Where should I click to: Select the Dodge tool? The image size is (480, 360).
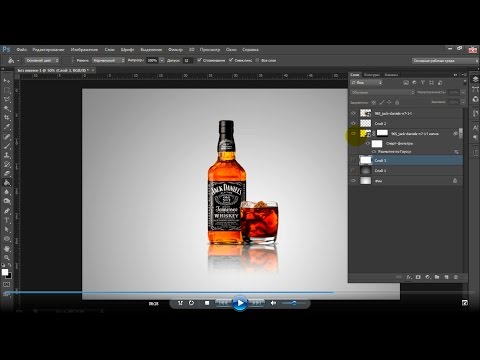click(7, 201)
